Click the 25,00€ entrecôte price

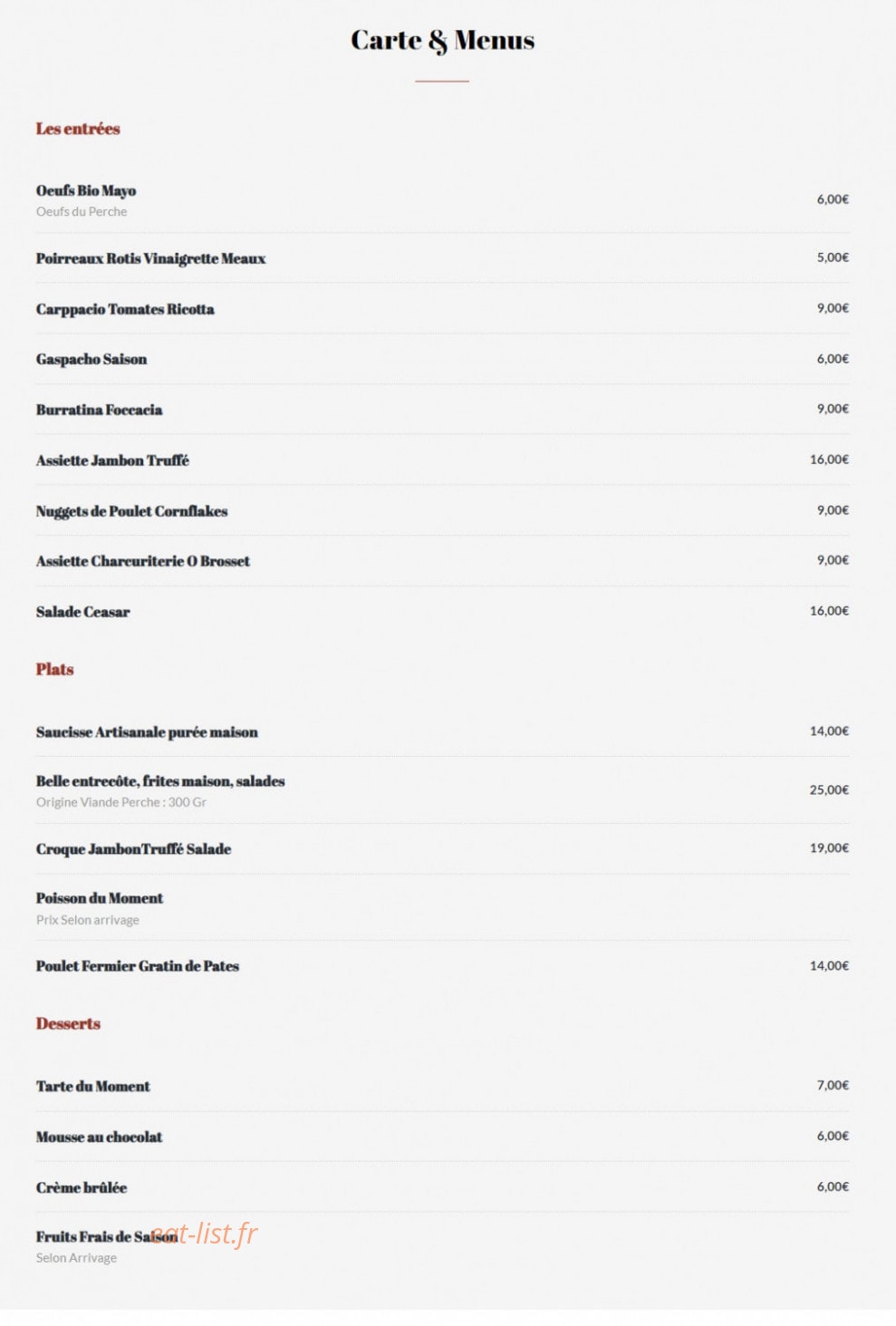click(x=829, y=789)
